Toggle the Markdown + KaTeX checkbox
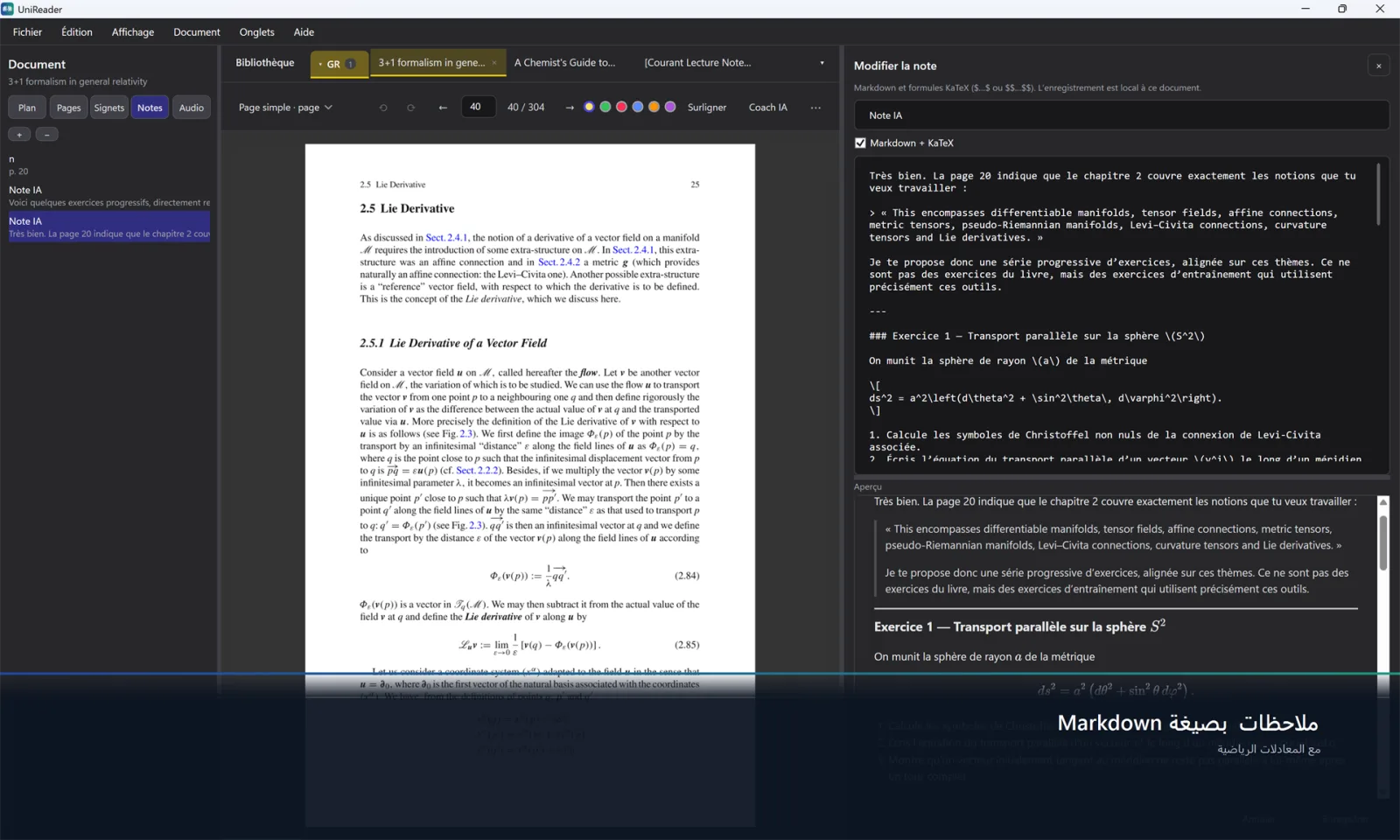Viewport: 1400px width, 840px height. pos(860,143)
